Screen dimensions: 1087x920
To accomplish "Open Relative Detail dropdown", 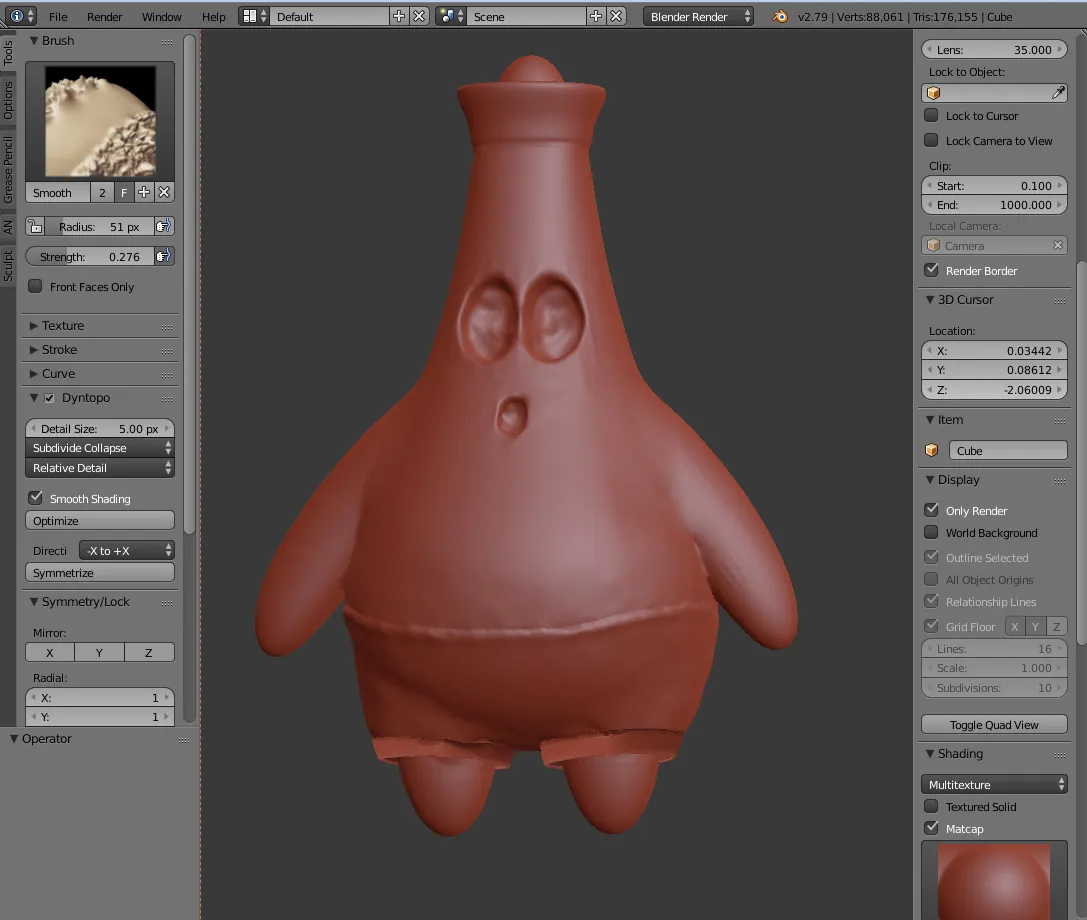I will click(100, 468).
